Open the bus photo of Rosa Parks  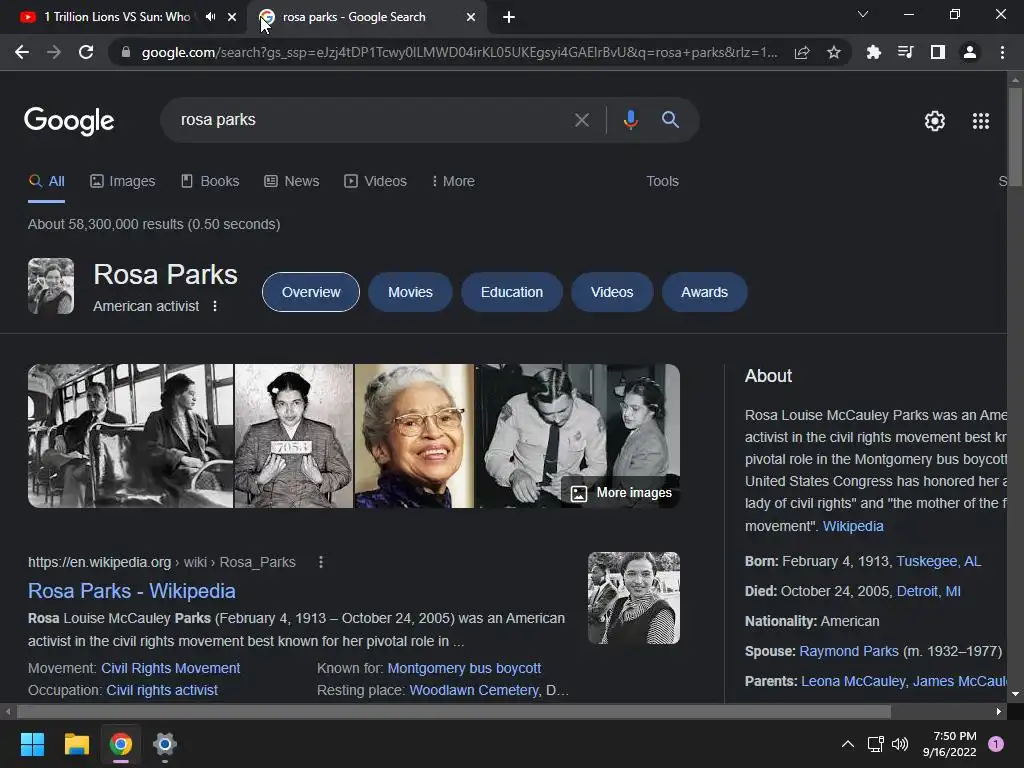coord(131,436)
